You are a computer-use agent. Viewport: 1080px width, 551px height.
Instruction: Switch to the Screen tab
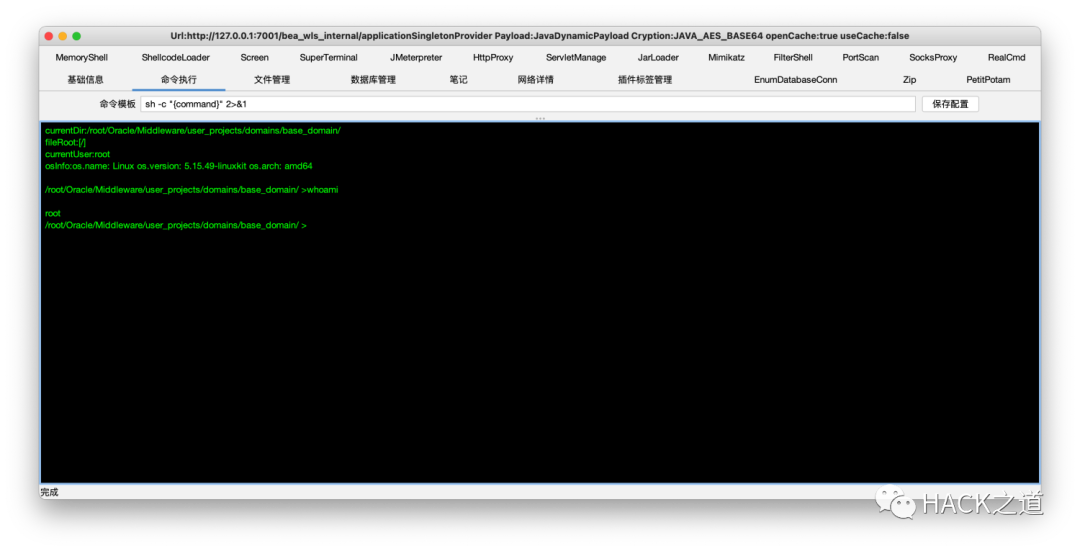pyautogui.click(x=254, y=58)
